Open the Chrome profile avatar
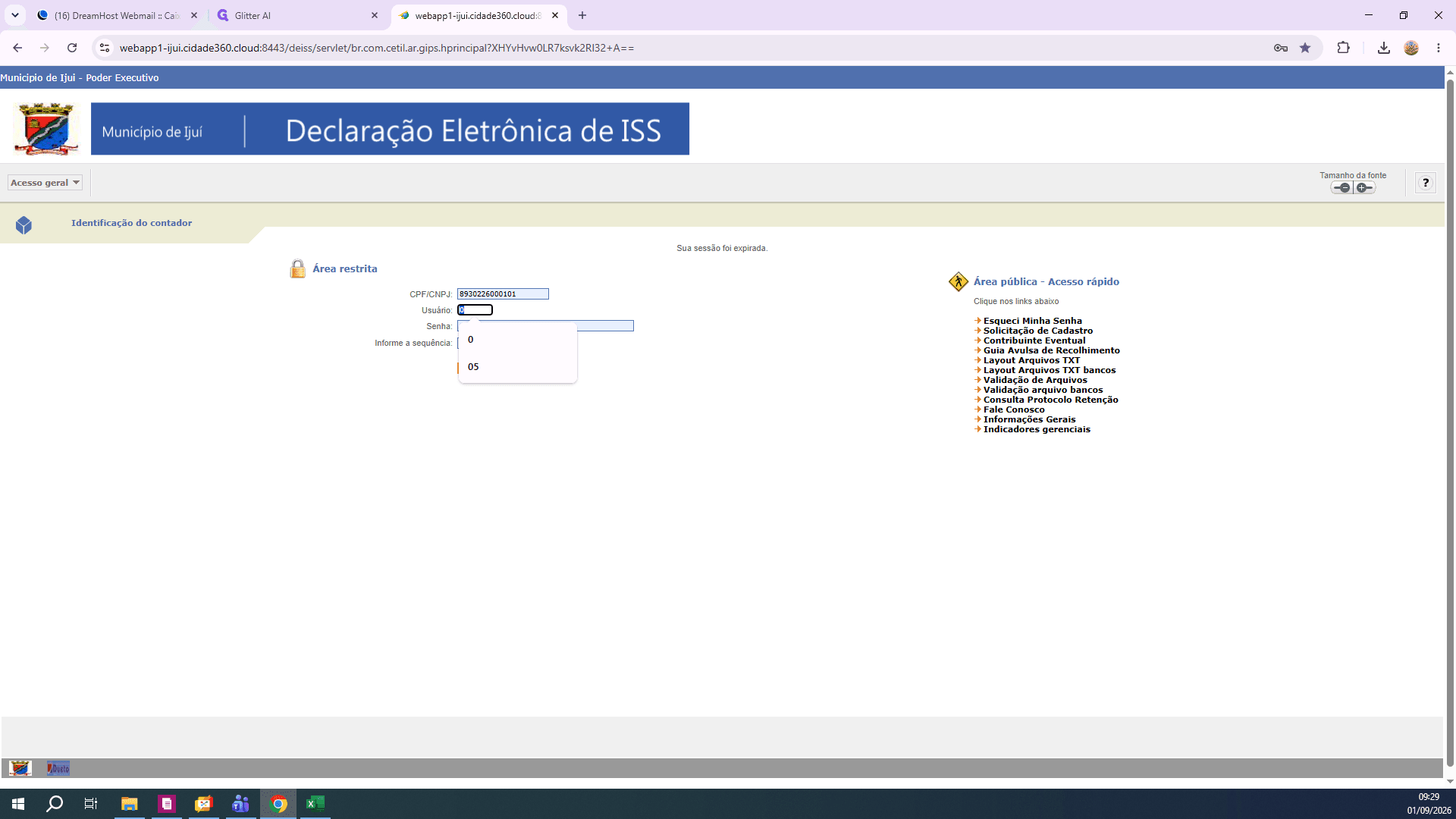The image size is (1456, 819). click(1411, 48)
